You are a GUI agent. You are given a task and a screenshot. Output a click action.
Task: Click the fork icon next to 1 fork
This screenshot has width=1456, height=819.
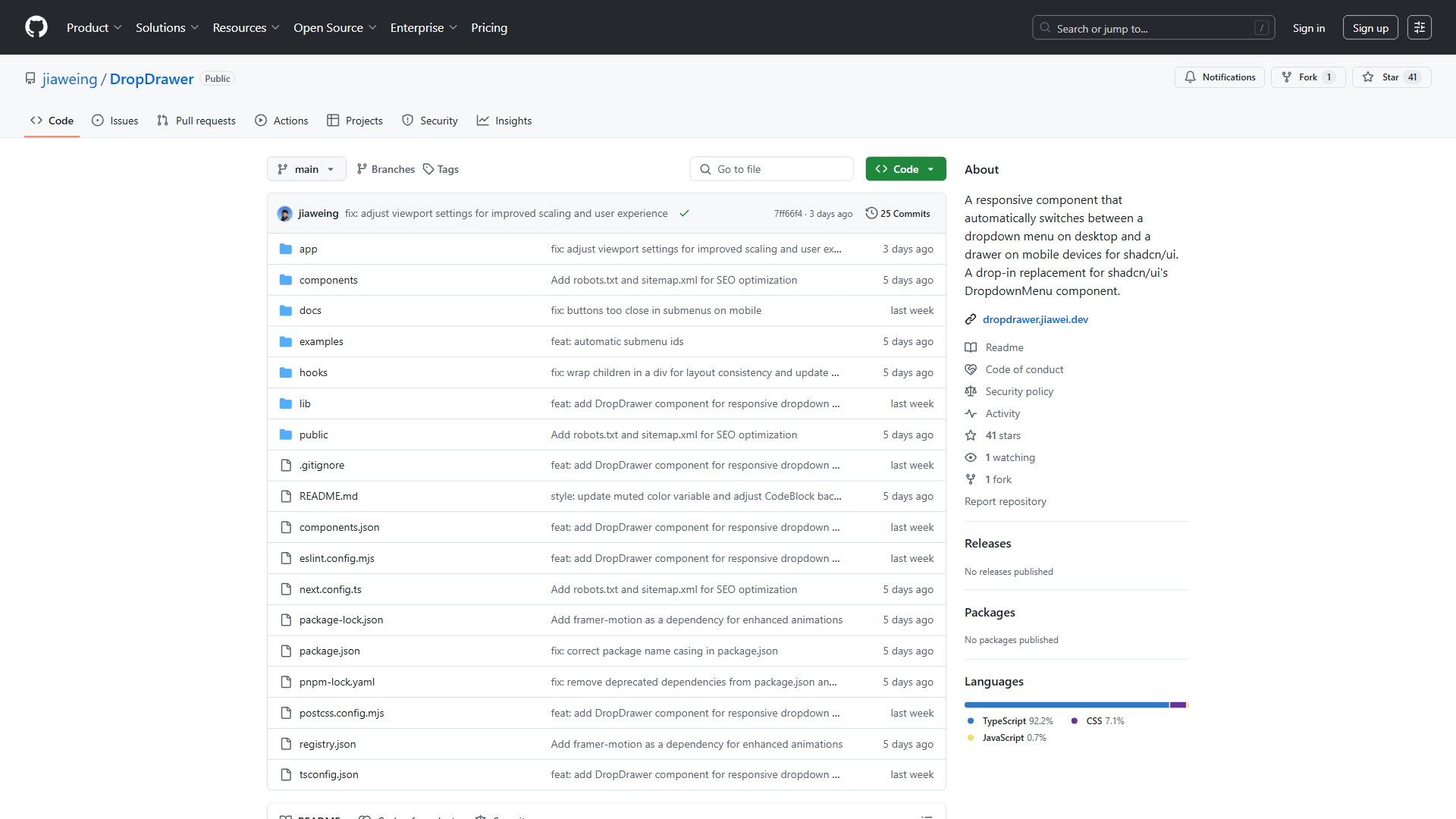coord(971,479)
